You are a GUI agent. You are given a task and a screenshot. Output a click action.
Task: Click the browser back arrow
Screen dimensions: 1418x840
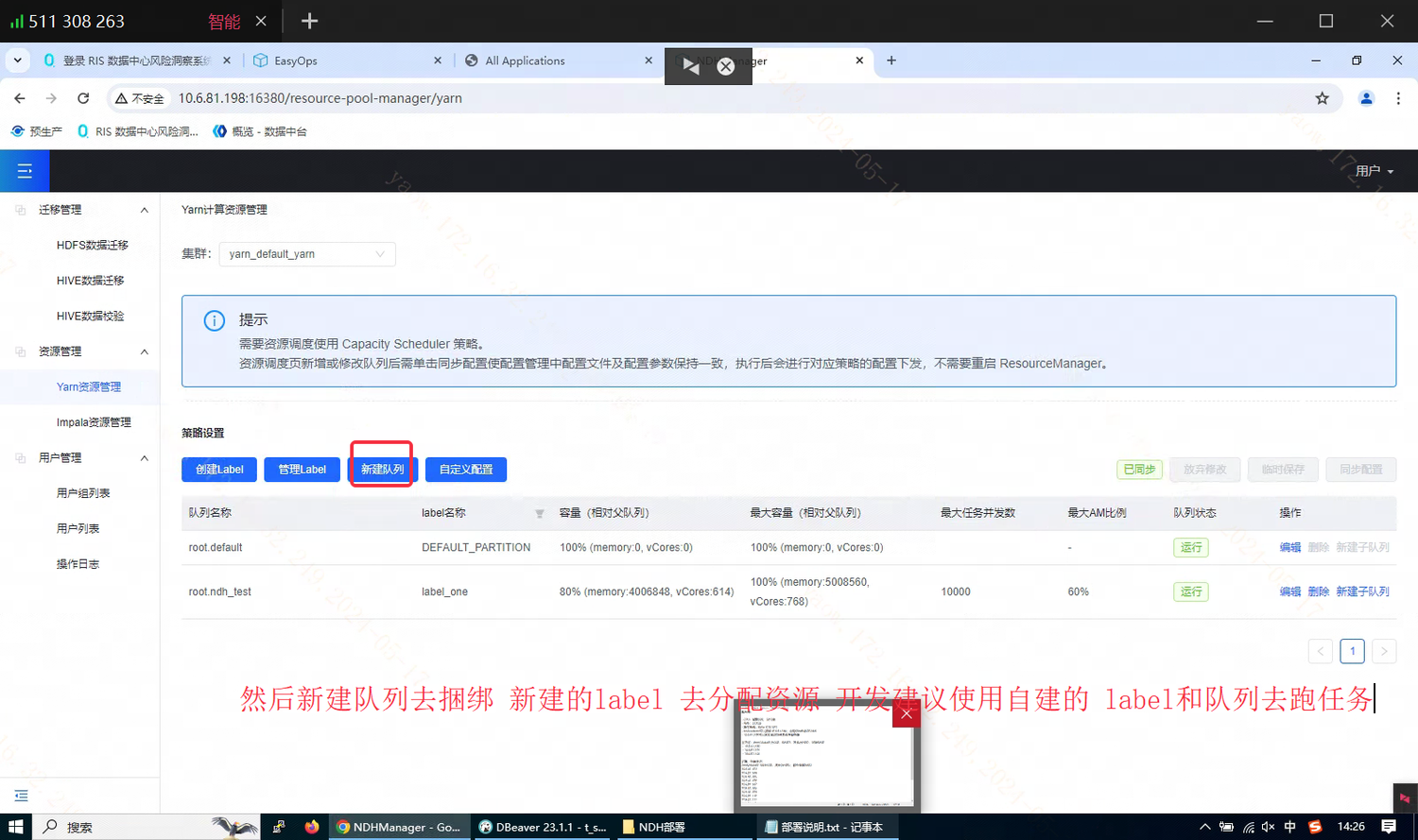pyautogui.click(x=19, y=97)
